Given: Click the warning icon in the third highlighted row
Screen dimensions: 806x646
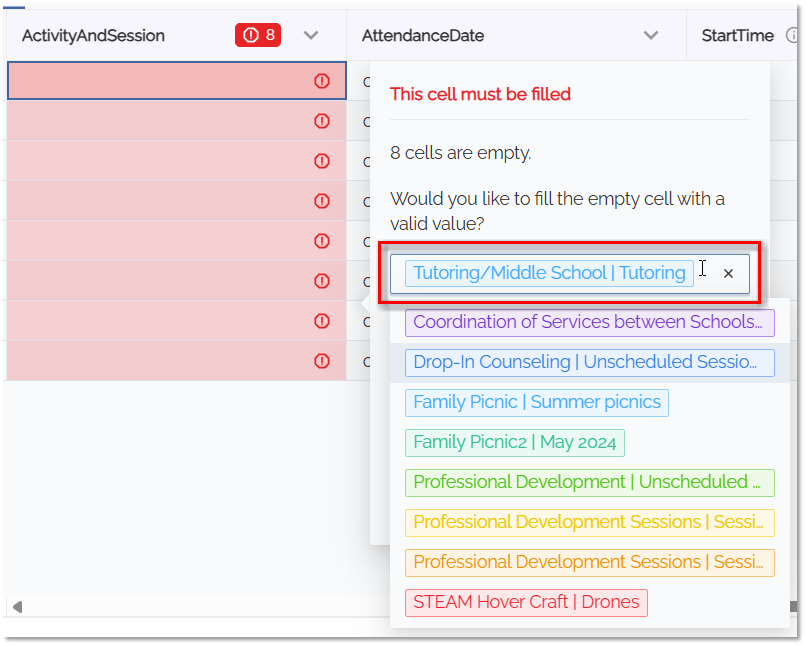Looking at the screenshot, I should pyautogui.click(x=321, y=161).
